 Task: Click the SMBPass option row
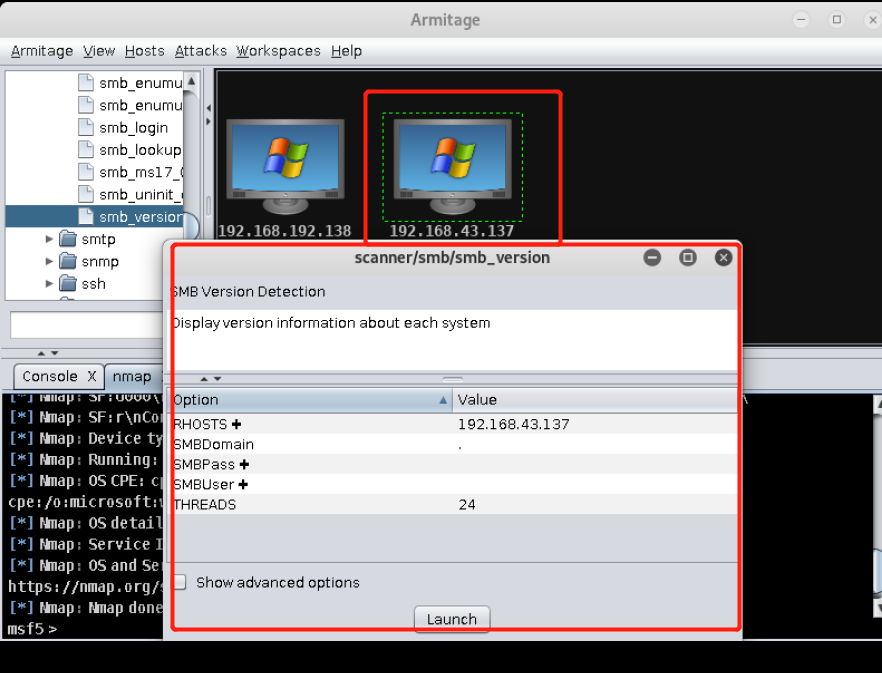point(453,464)
